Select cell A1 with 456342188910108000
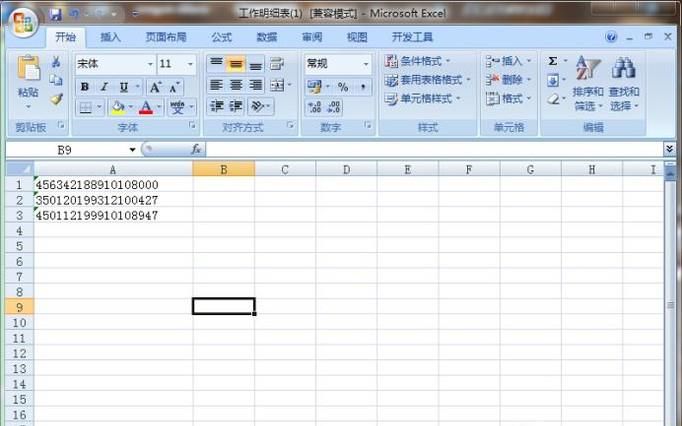Image resolution: width=682 pixels, height=426 pixels. [x=113, y=184]
